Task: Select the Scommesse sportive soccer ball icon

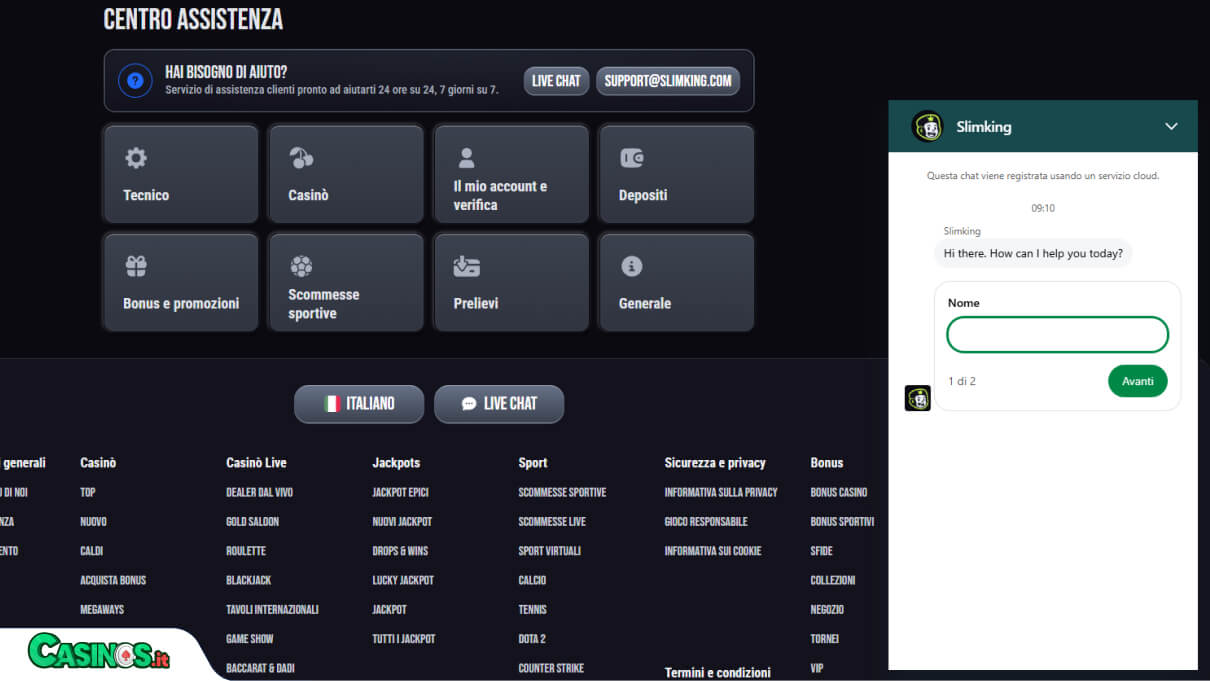Action: tap(301, 266)
